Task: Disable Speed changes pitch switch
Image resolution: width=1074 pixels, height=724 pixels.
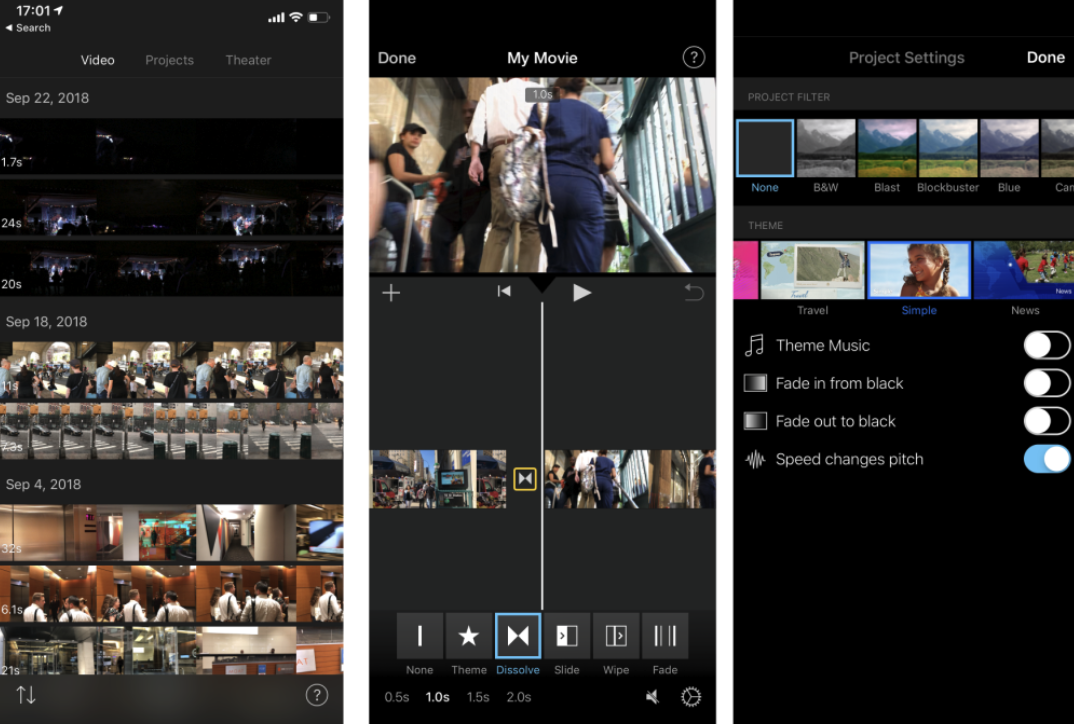Action: pyautogui.click(x=1046, y=459)
